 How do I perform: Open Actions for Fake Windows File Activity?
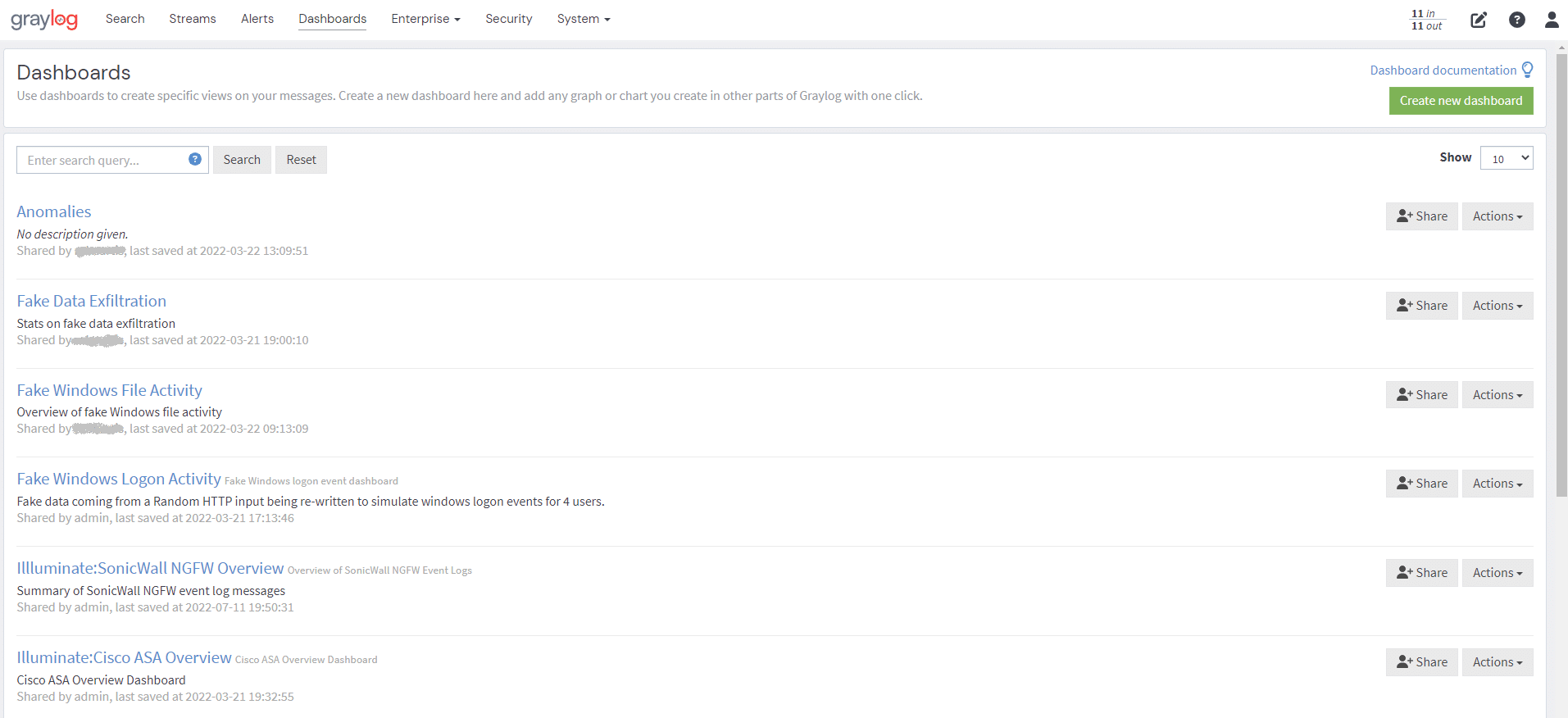tap(1497, 395)
